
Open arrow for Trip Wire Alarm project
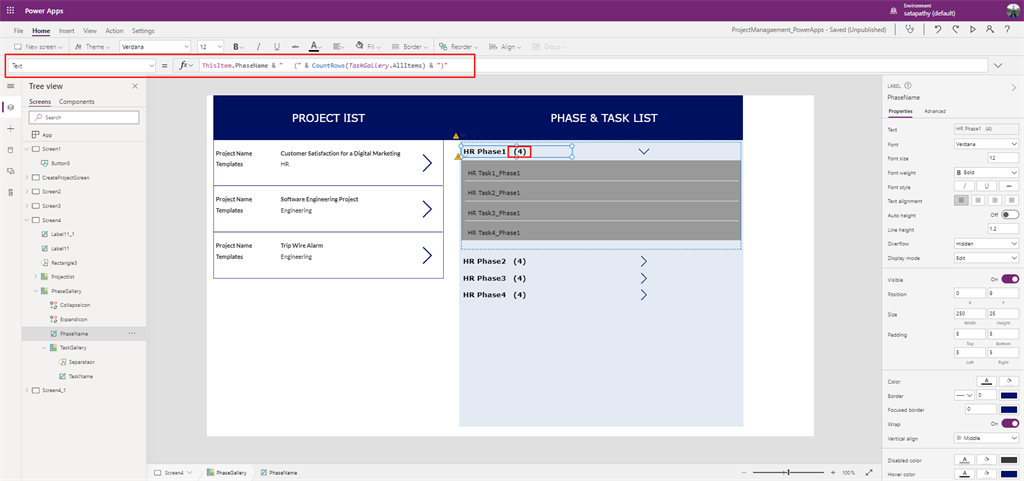[428, 255]
